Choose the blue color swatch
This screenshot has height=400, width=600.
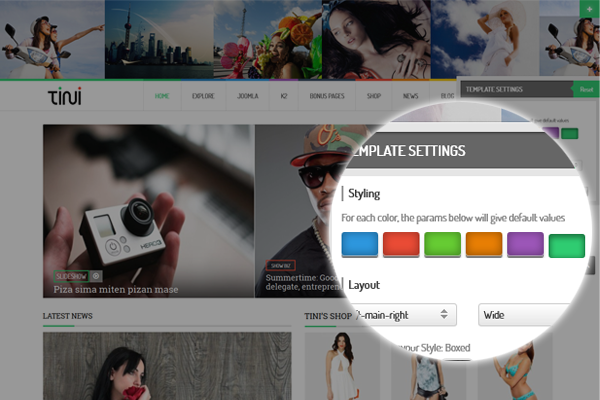[x=359, y=244]
